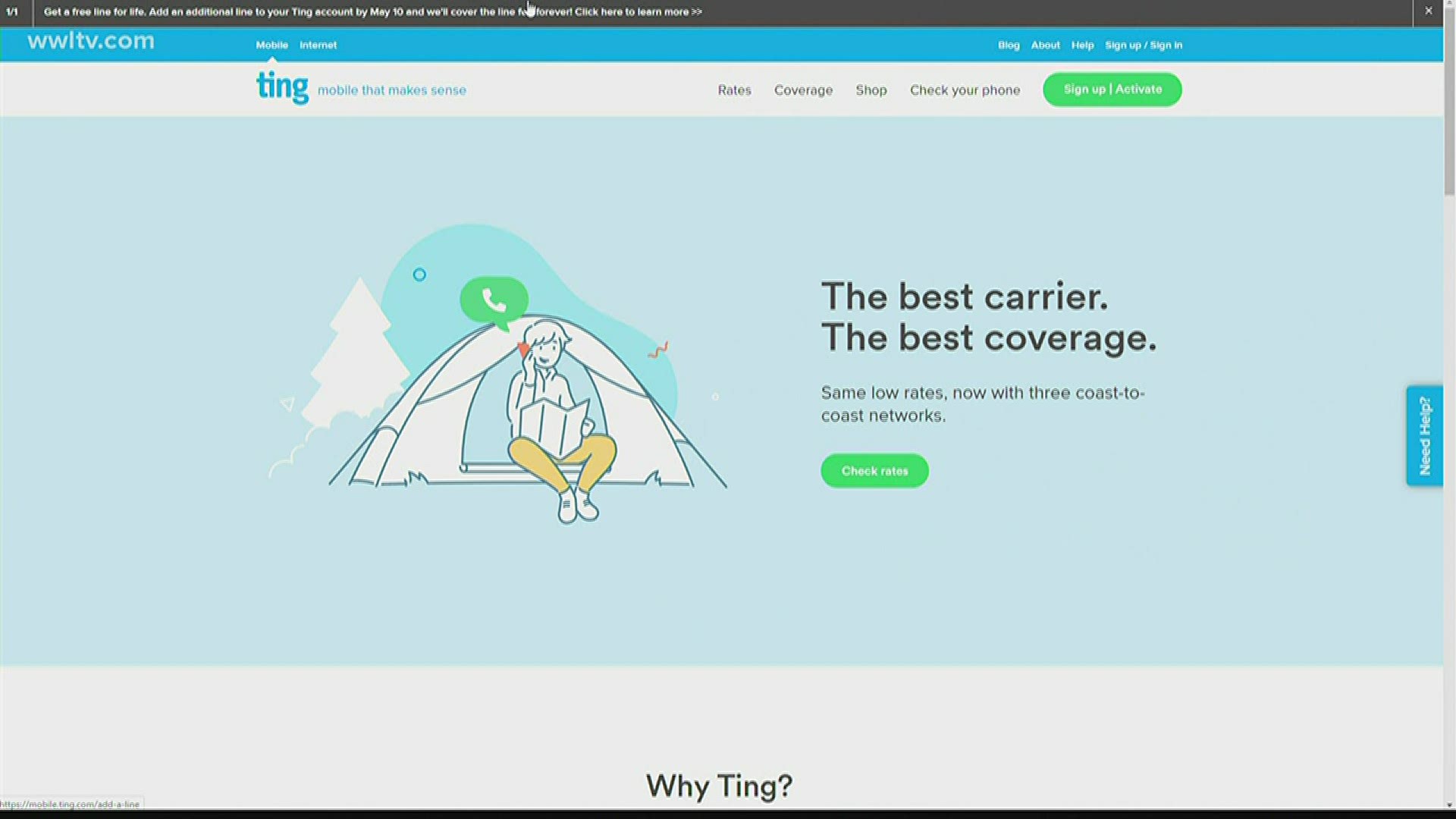Click the About menu item
This screenshot has height=819, width=1456.
1044,44
